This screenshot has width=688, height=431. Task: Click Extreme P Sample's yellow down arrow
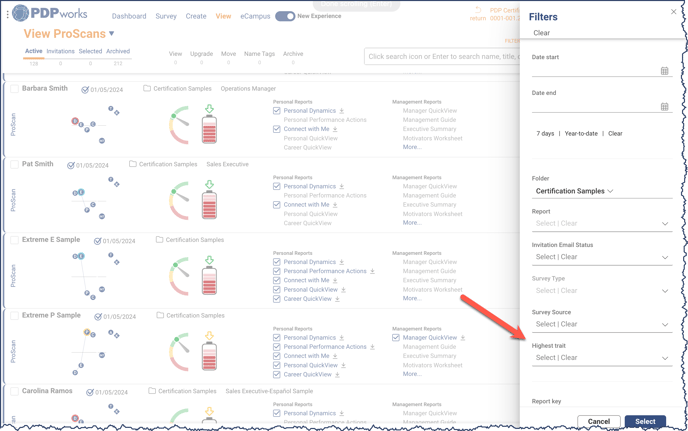[209, 336]
